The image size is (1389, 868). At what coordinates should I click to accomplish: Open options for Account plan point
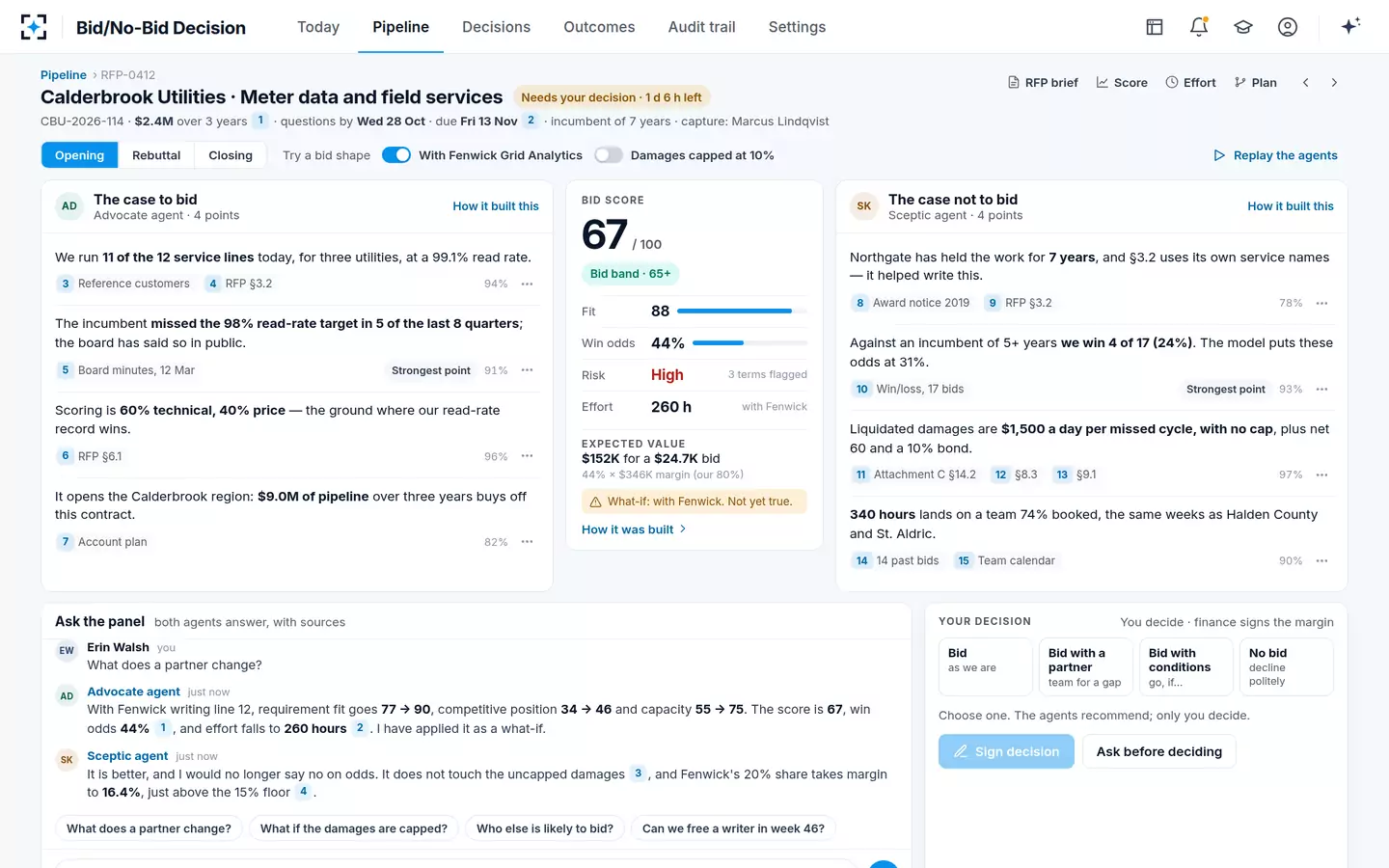528,542
